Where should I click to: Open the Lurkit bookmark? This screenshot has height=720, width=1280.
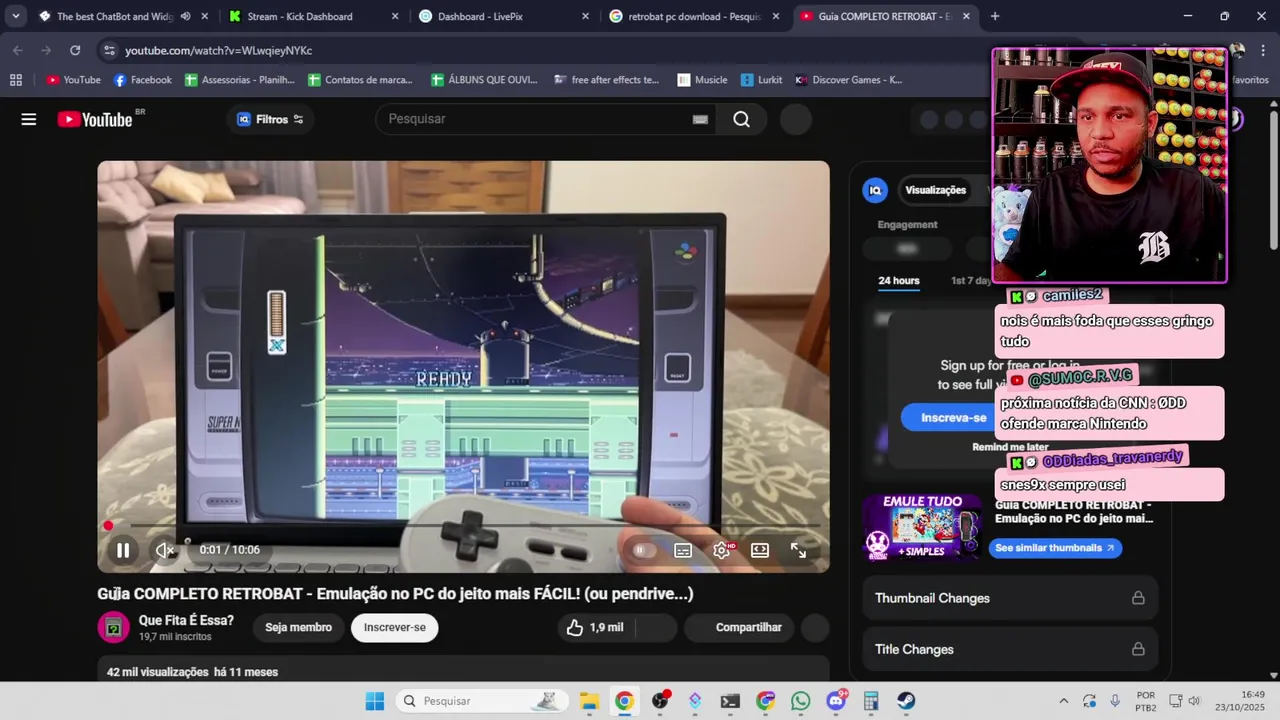pos(761,80)
